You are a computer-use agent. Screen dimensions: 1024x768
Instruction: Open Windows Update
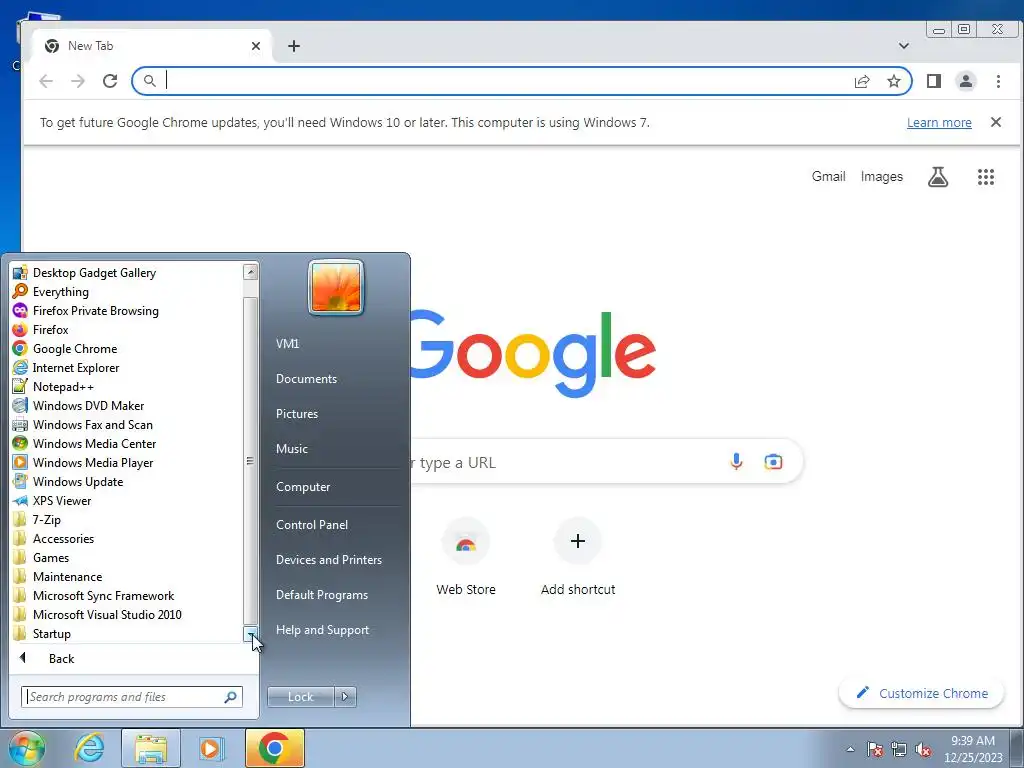coord(126,481)
